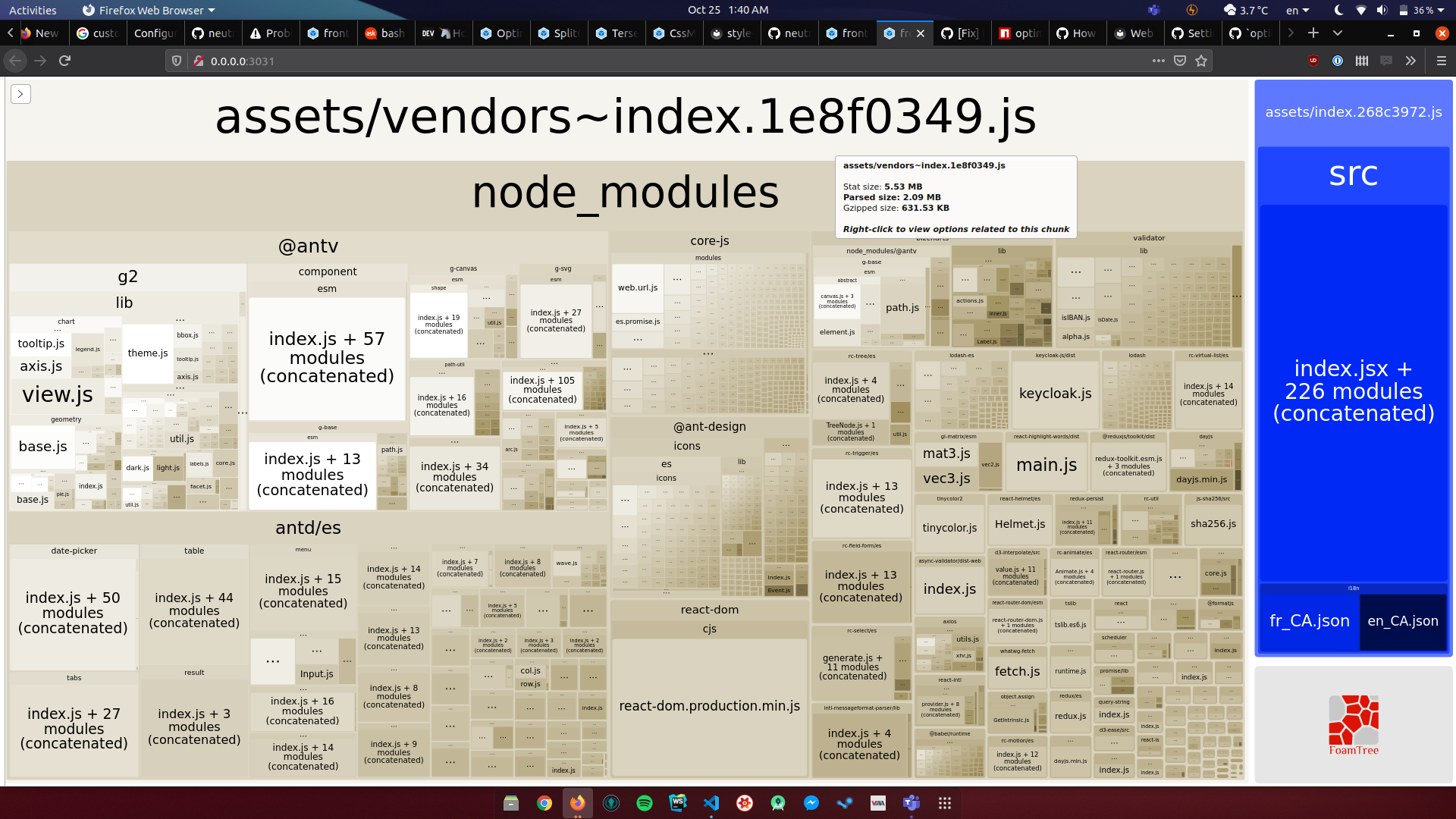Click the insecure connection lock icon
This screenshot has width=1456, height=819.
pos(198,61)
